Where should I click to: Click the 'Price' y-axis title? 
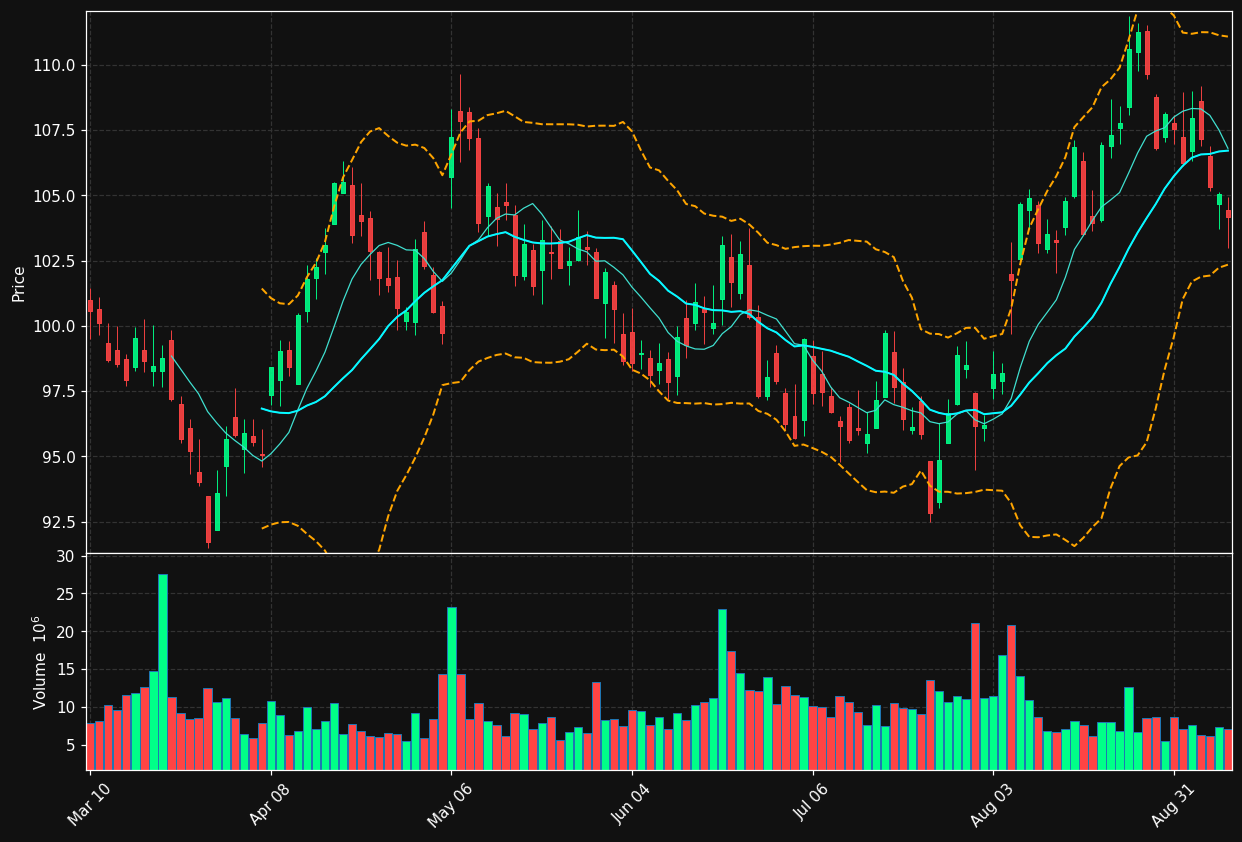click(x=19, y=283)
